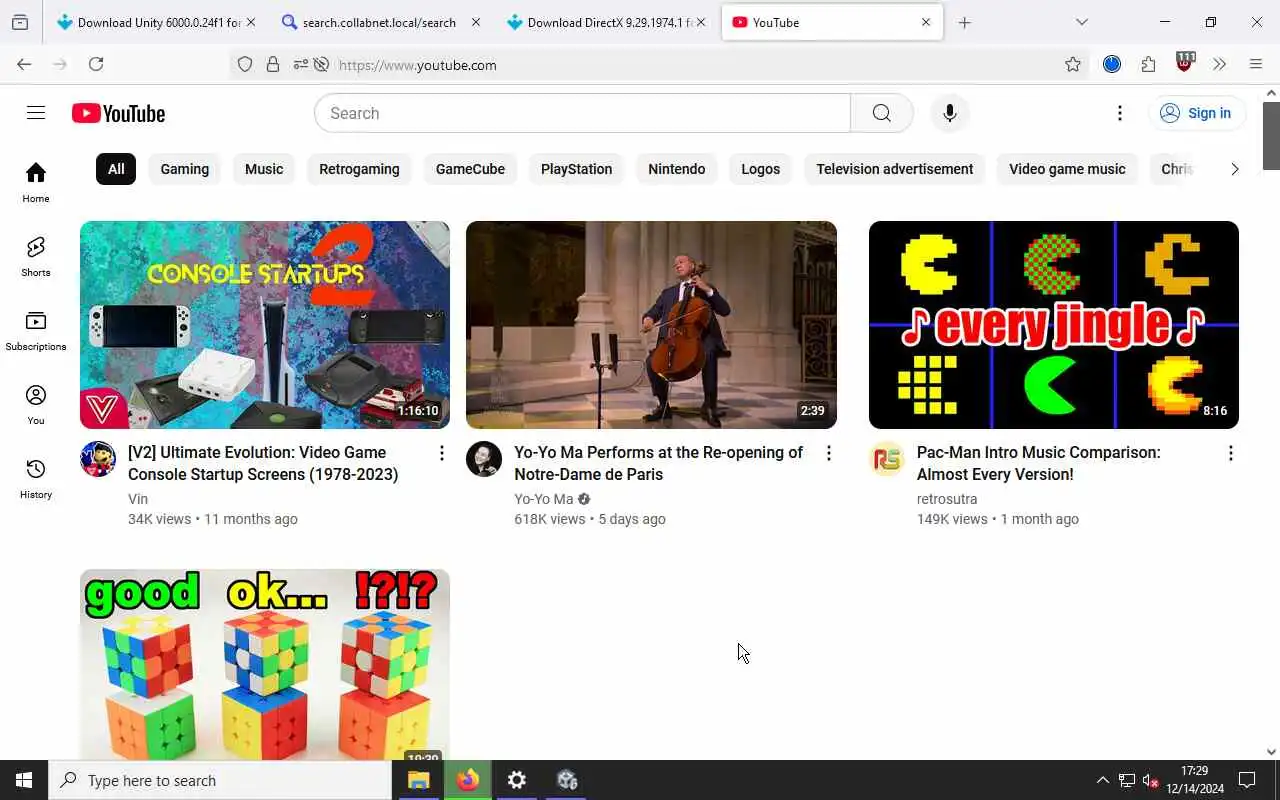1280x800 pixels.
Task: List all tabs dropdown arrow
Action: point(1081,22)
